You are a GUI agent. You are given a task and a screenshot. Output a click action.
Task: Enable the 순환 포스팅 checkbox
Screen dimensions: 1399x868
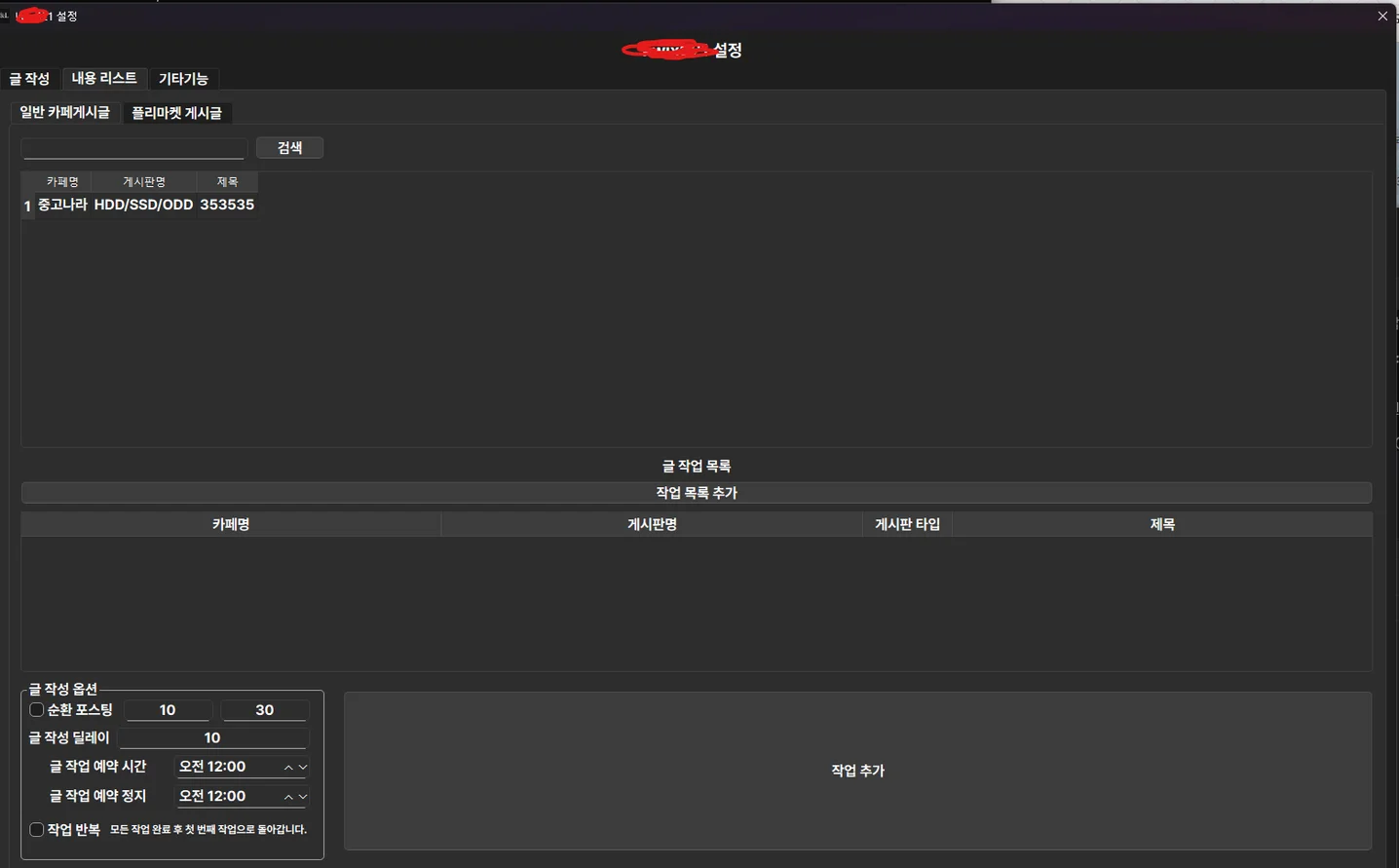36,709
